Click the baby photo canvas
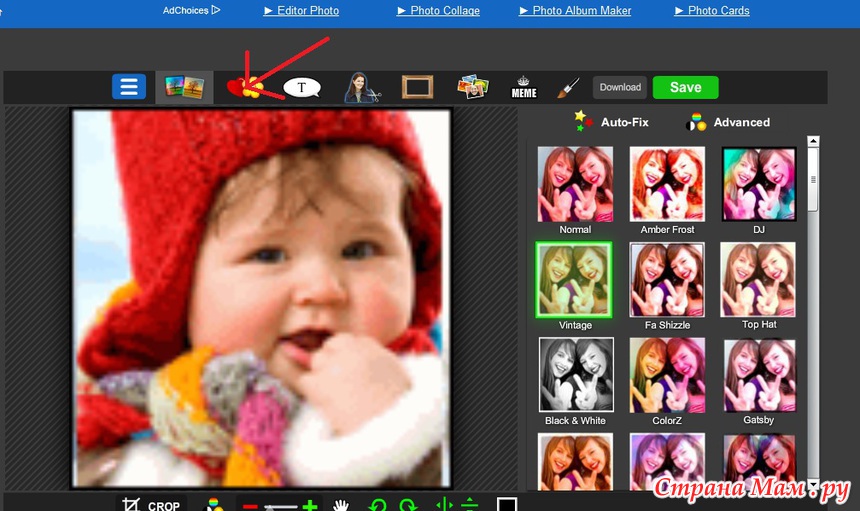The width and height of the screenshot is (860, 511). [262, 298]
